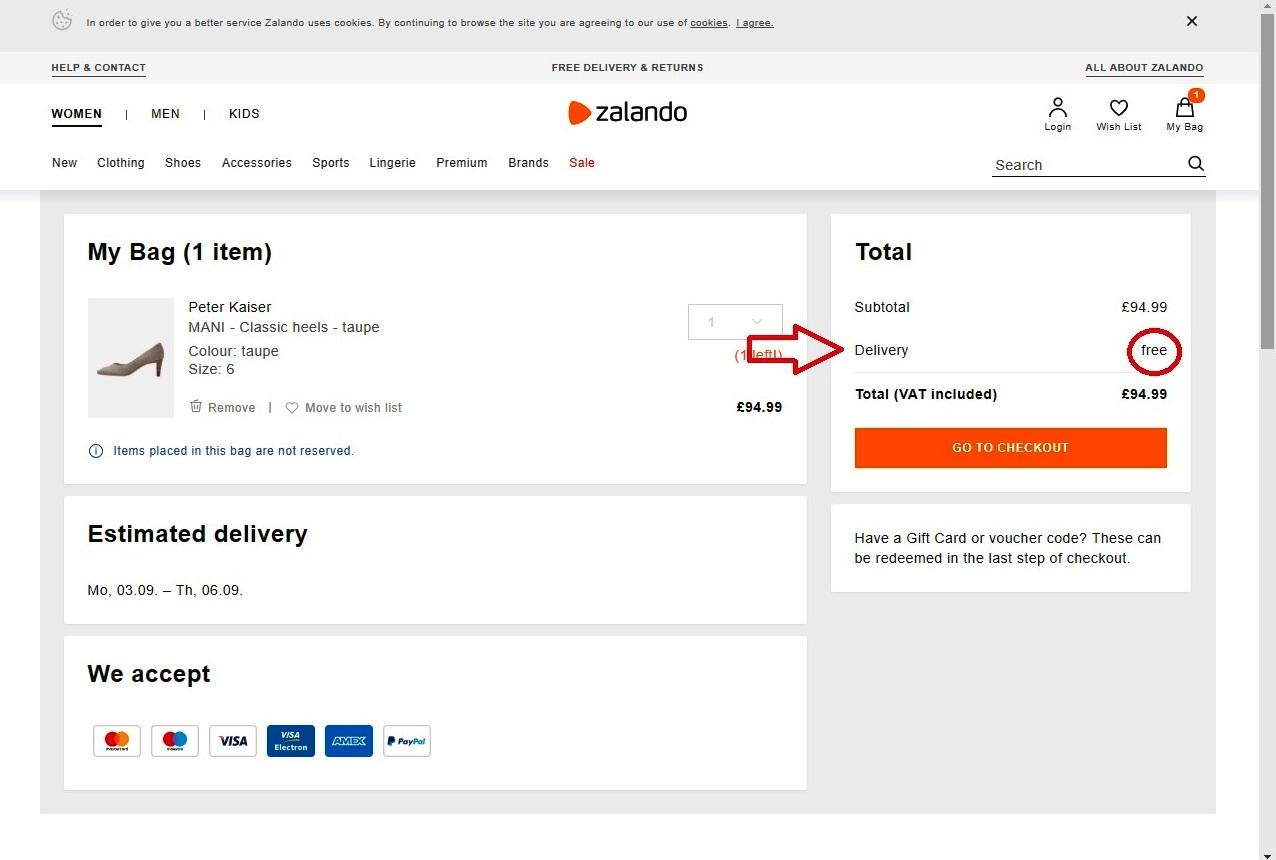The image size is (1276, 860).
Task: Close the cookie notice banner
Action: point(1191,21)
